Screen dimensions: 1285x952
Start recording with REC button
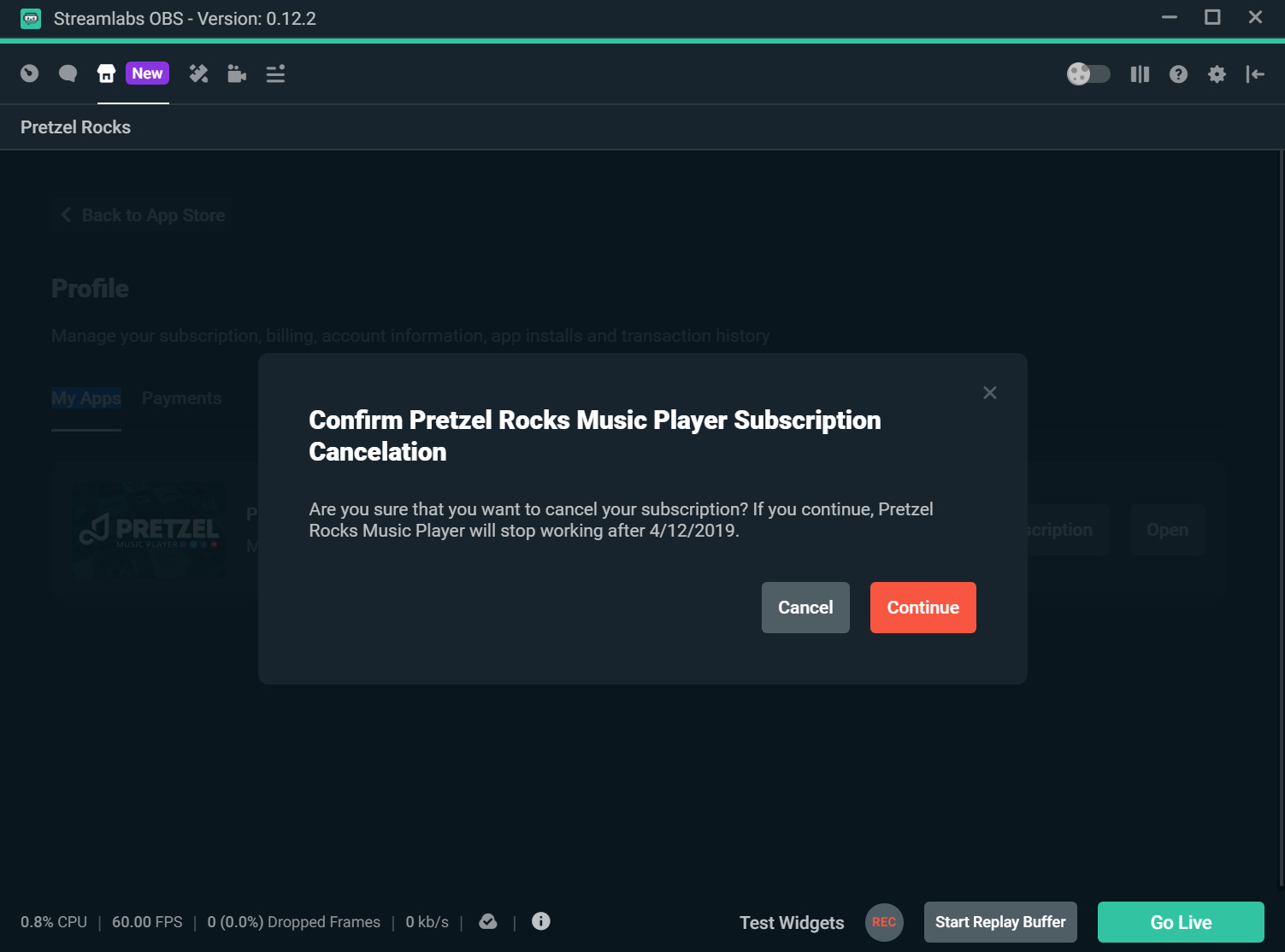[x=884, y=922]
